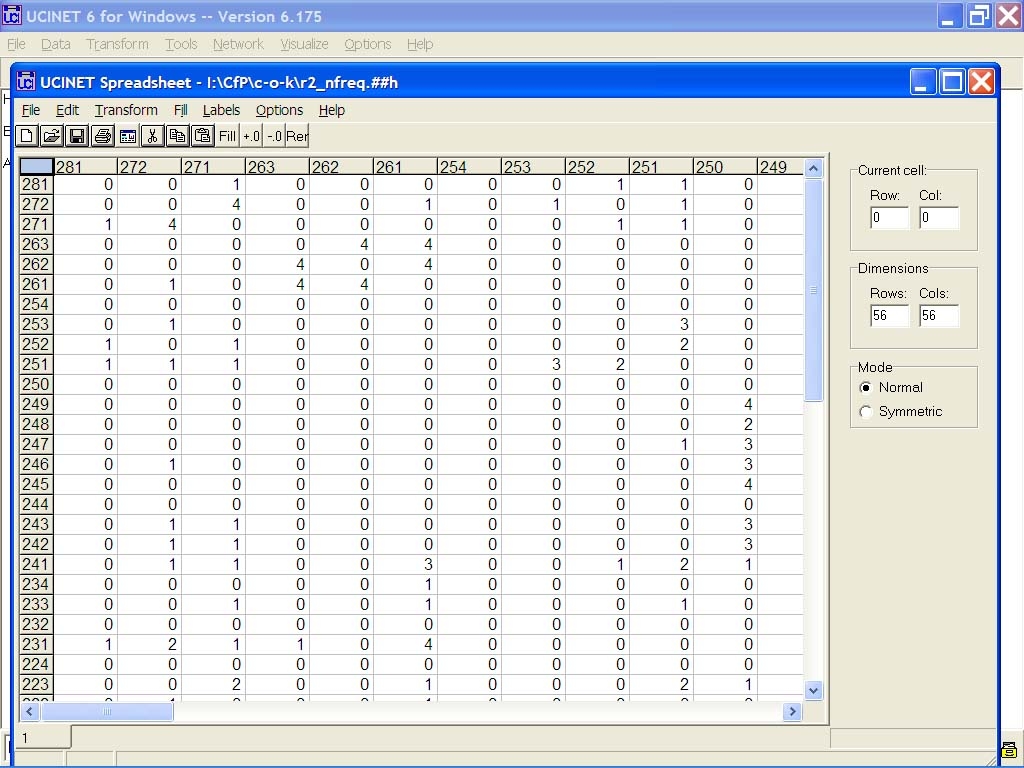This screenshot has height=768, width=1024.
Task: Click the Open file folder icon
Action: (x=52, y=136)
